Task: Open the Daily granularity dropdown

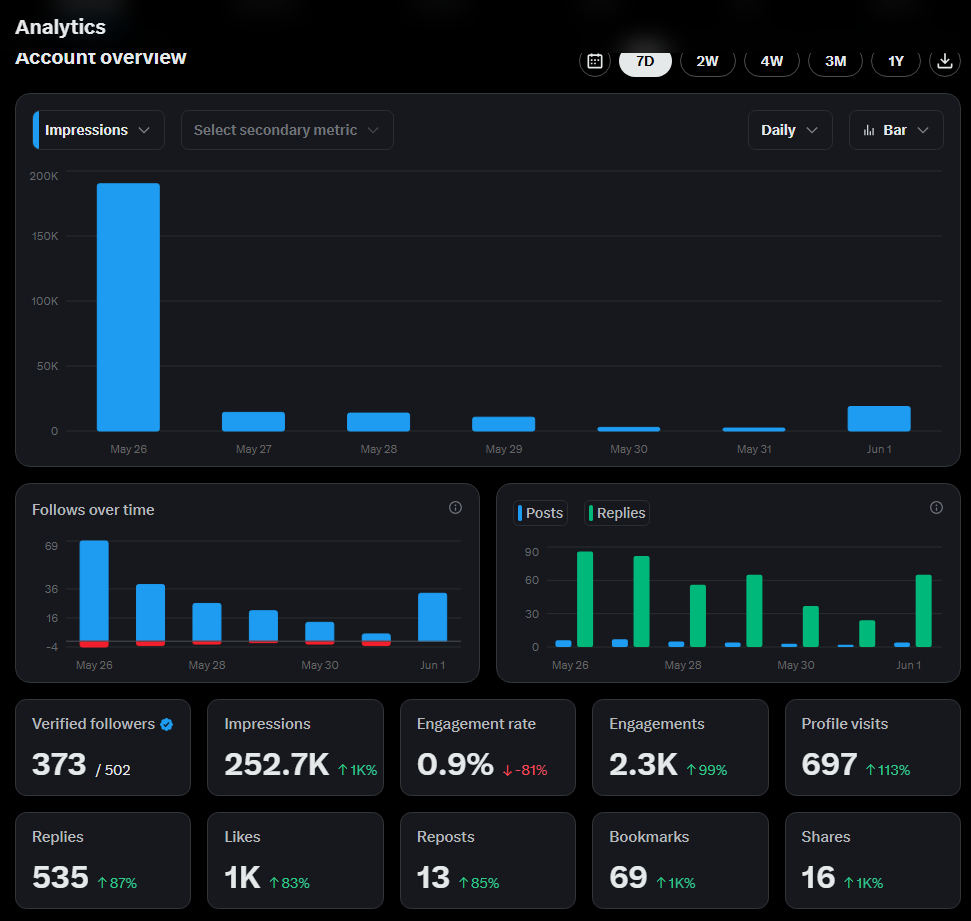Action: coord(790,130)
